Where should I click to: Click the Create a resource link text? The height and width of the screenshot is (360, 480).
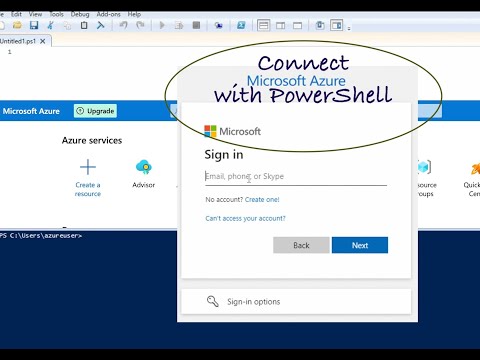click(x=88, y=189)
